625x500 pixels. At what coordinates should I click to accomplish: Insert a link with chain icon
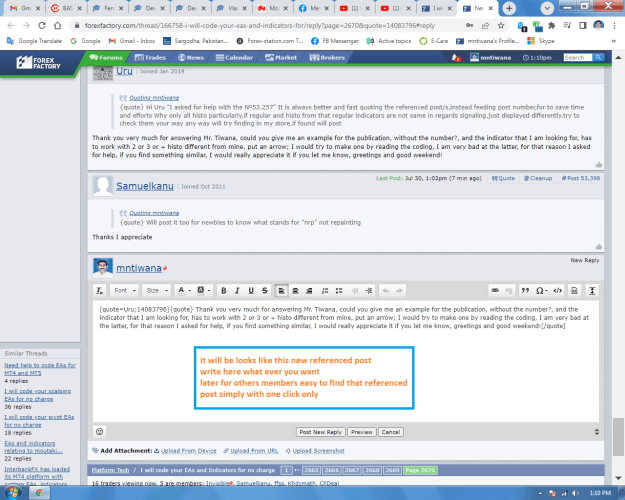click(x=495, y=291)
